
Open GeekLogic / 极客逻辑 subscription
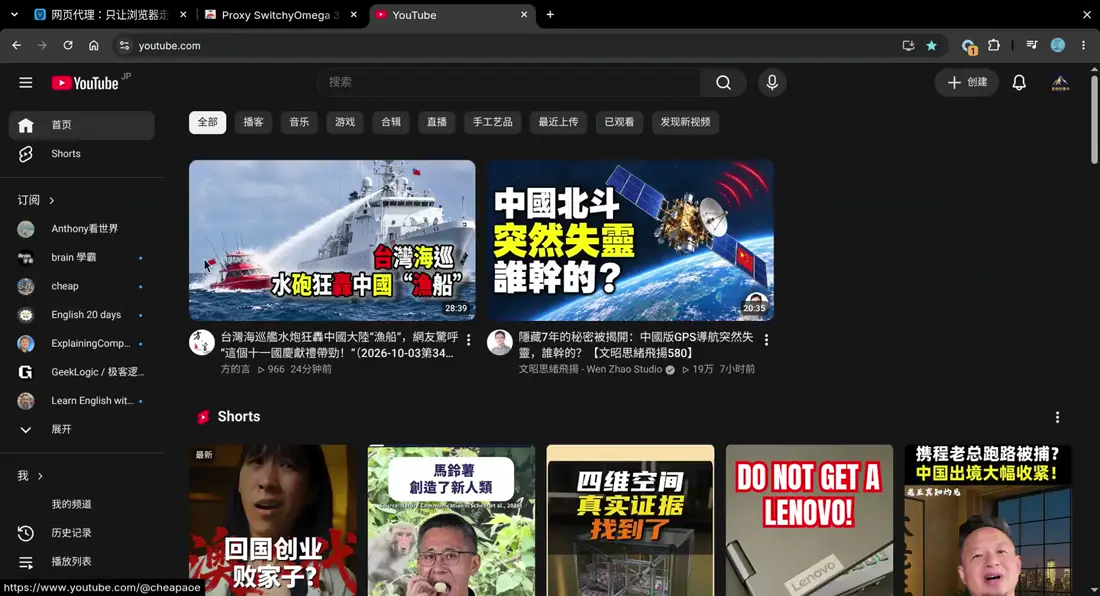(x=82, y=372)
